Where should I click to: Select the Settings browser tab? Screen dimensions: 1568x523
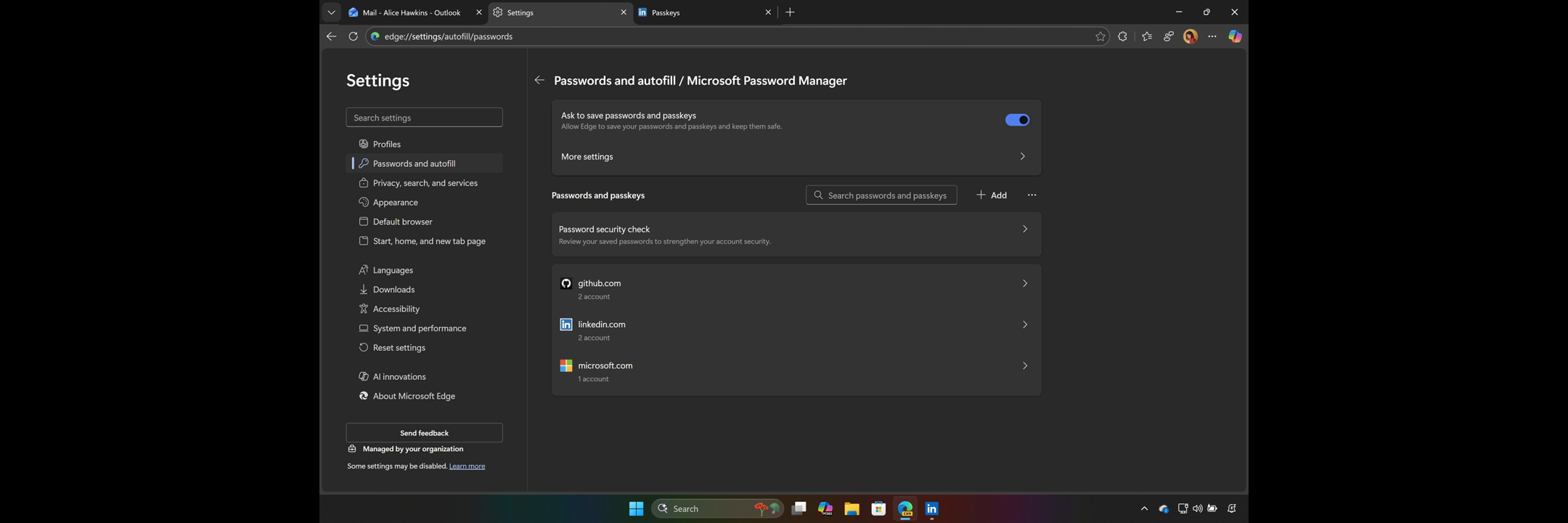click(560, 12)
